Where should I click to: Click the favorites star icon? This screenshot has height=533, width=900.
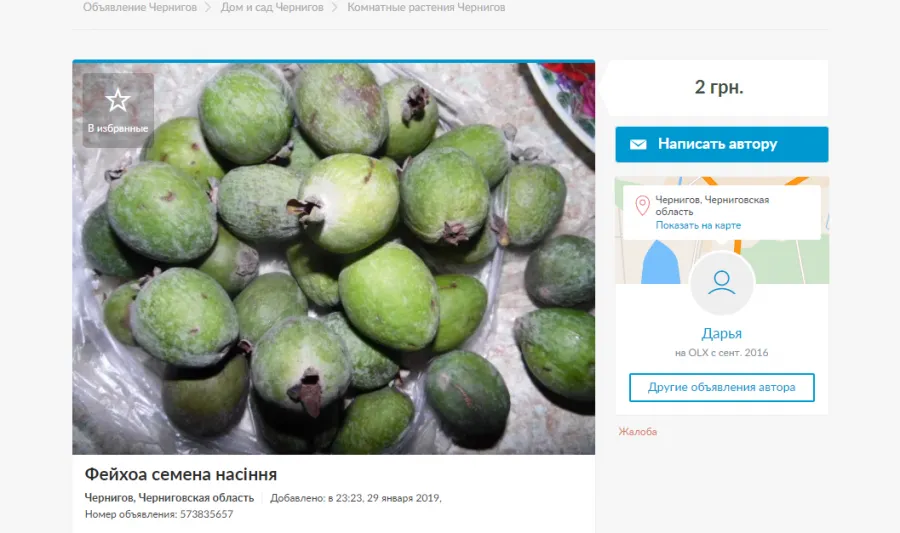(118, 100)
